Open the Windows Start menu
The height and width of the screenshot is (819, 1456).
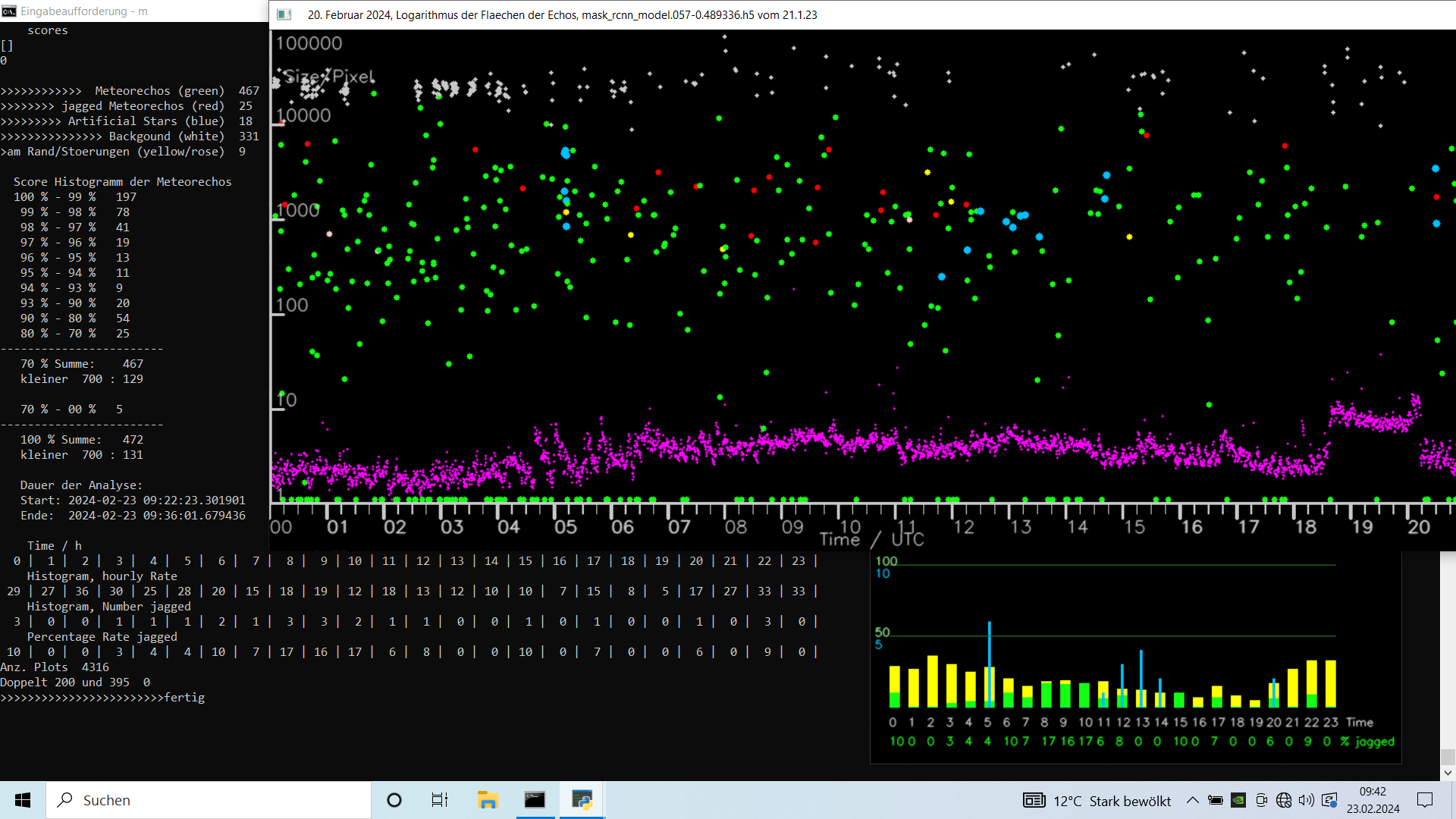[x=23, y=800]
